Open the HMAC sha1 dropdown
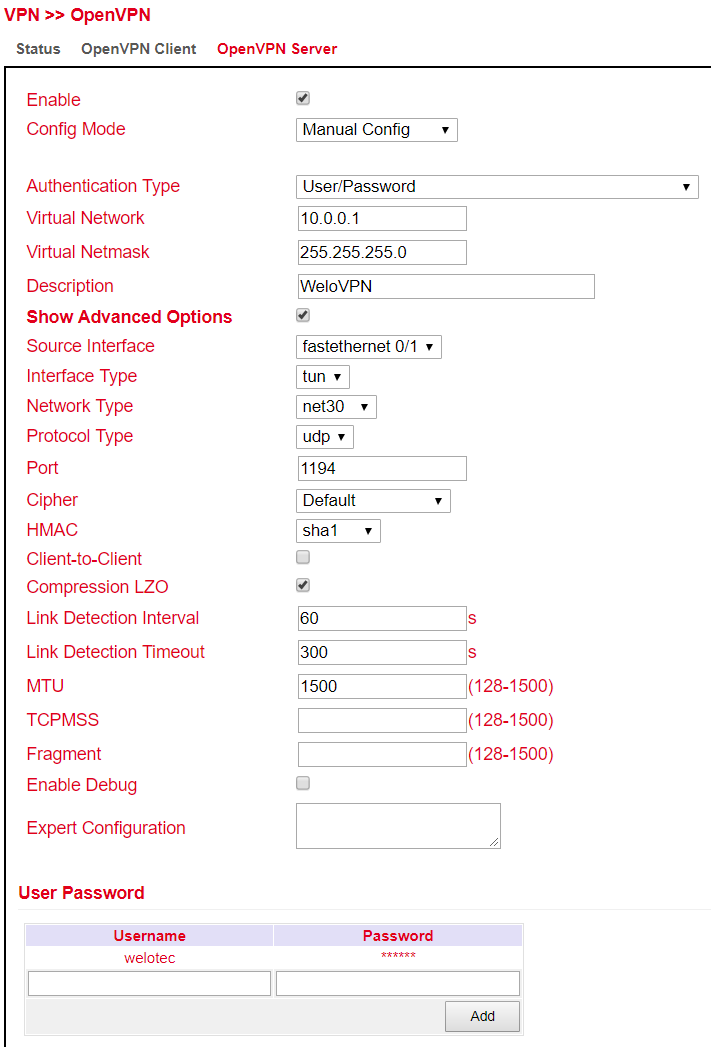 click(x=338, y=531)
